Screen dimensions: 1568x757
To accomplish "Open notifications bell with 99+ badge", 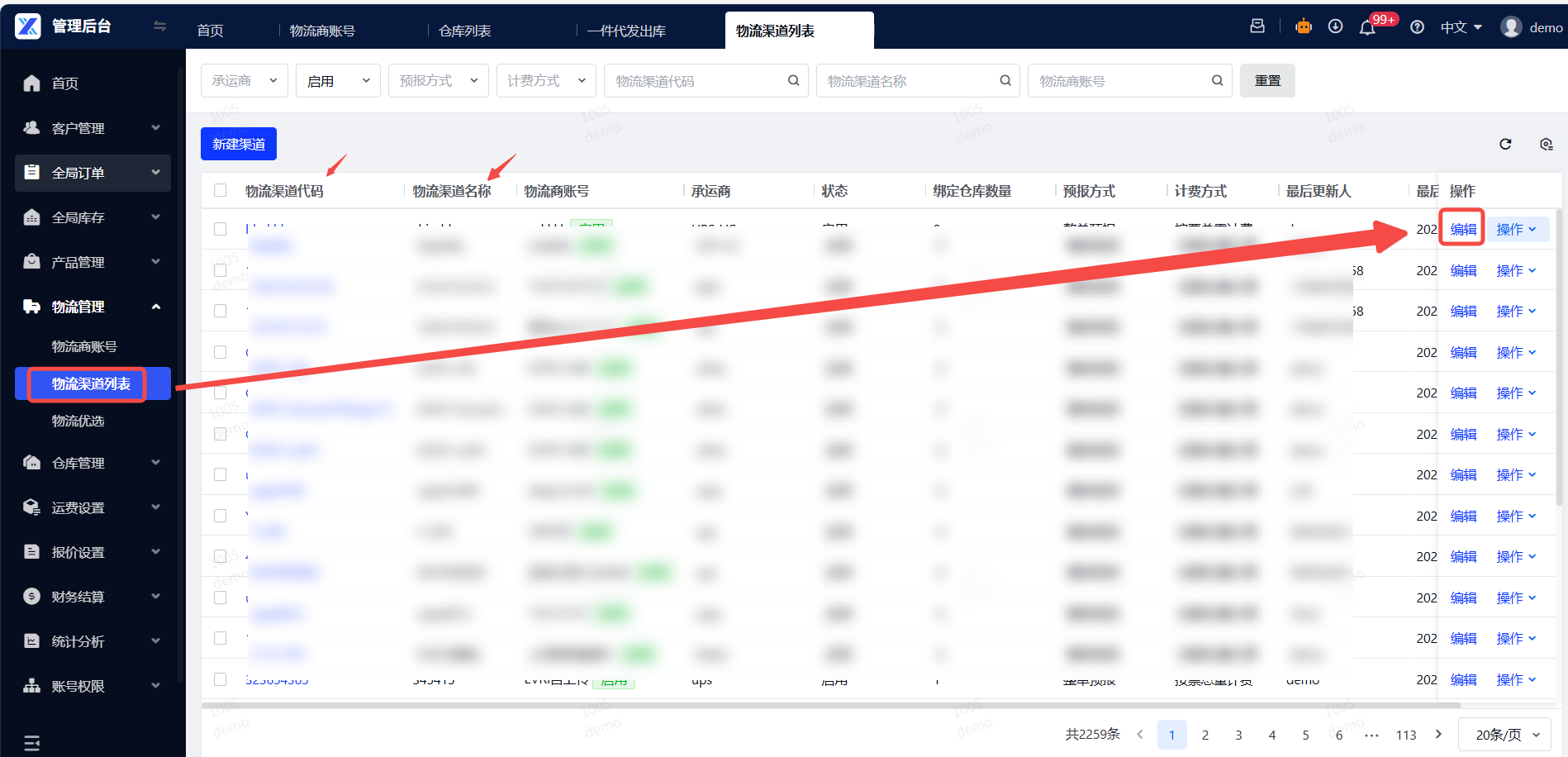I will pos(1368,27).
